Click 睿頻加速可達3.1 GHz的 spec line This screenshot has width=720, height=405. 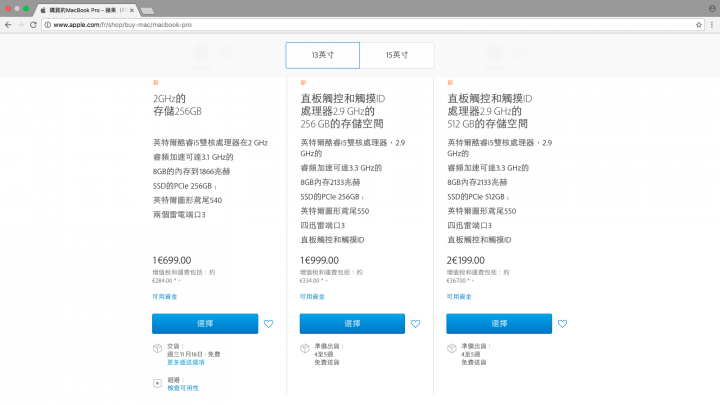point(193,157)
